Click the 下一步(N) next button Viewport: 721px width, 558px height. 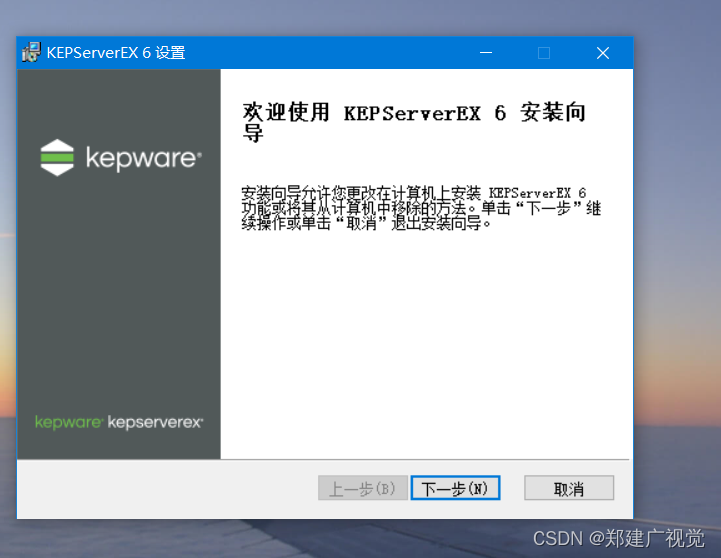[455, 488]
